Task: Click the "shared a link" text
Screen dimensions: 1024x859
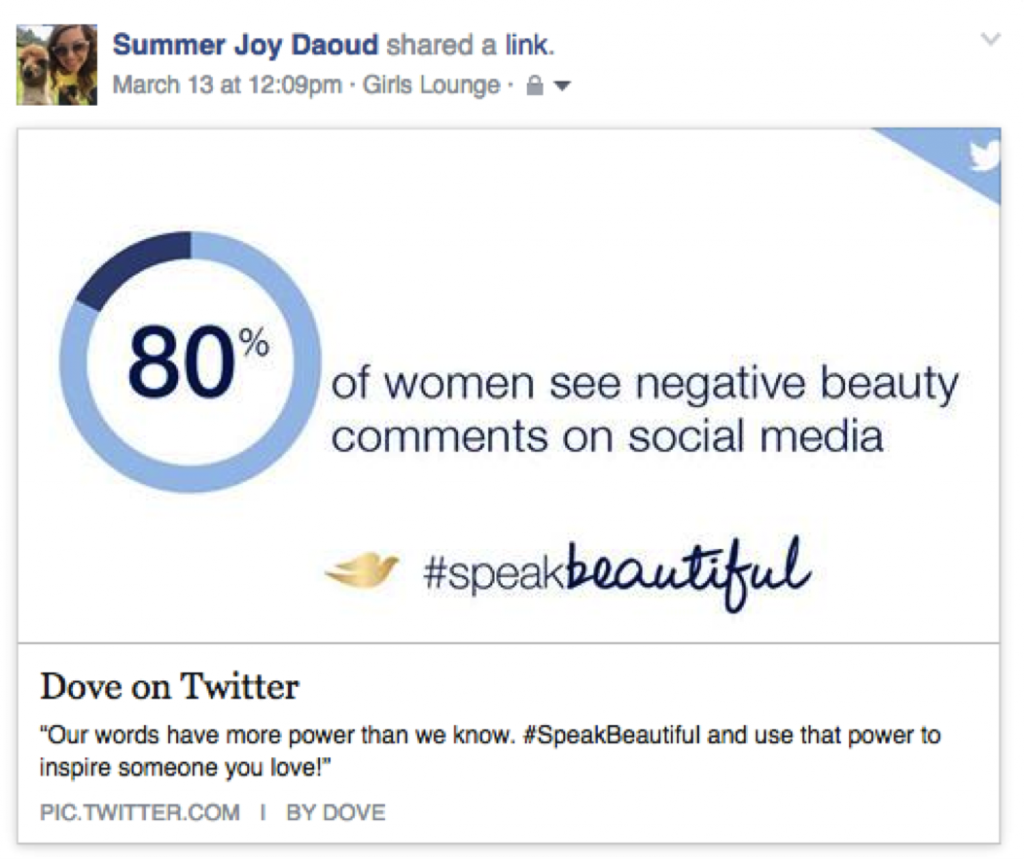Action: point(470,45)
